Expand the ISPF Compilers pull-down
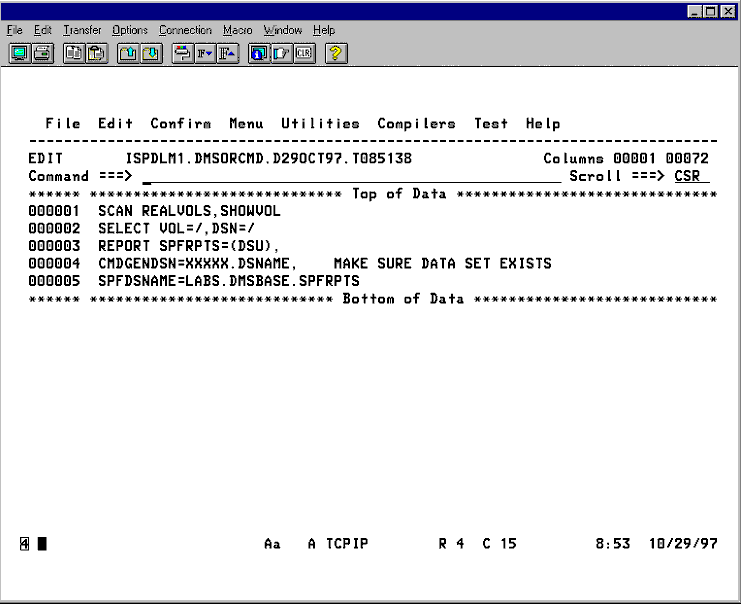Image resolution: width=741 pixels, height=604 pixels. coord(416,124)
